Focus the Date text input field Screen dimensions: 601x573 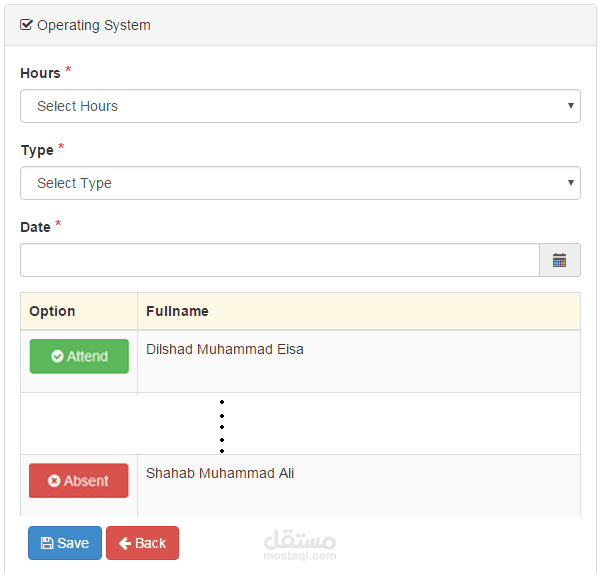[x=280, y=260]
